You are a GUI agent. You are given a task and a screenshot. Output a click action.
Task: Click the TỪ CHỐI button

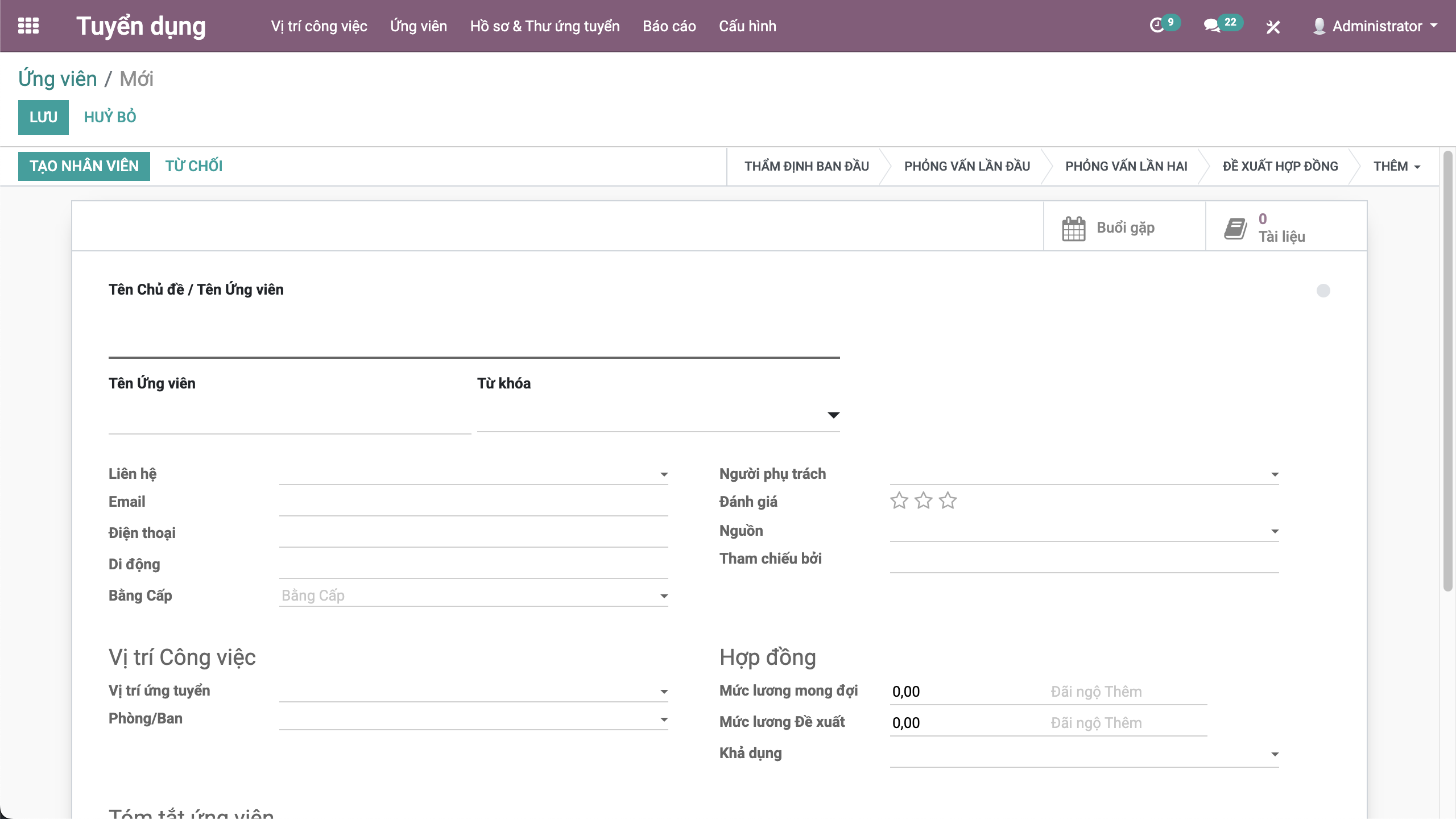tap(193, 166)
